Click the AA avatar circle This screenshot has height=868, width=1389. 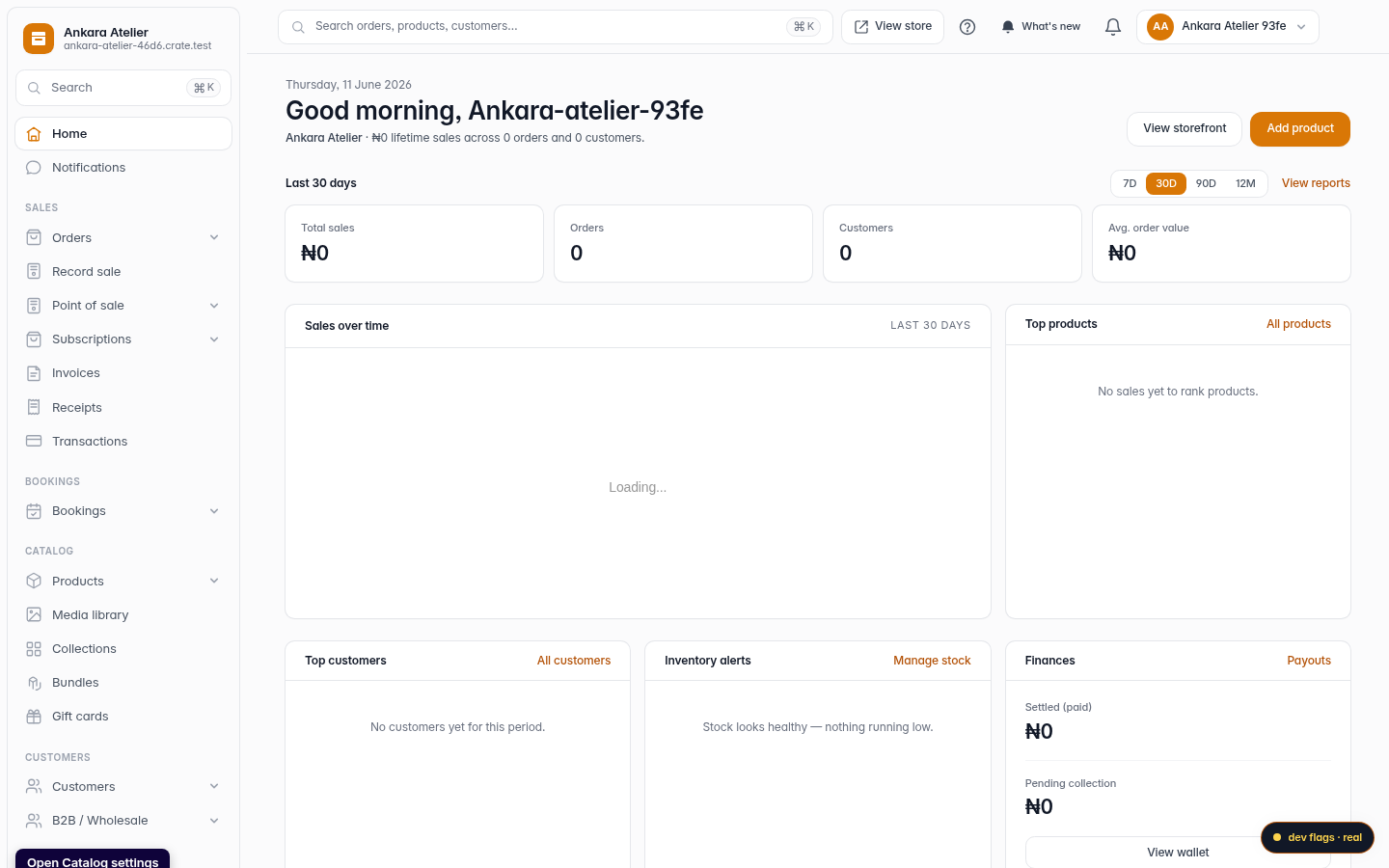pos(1160,27)
